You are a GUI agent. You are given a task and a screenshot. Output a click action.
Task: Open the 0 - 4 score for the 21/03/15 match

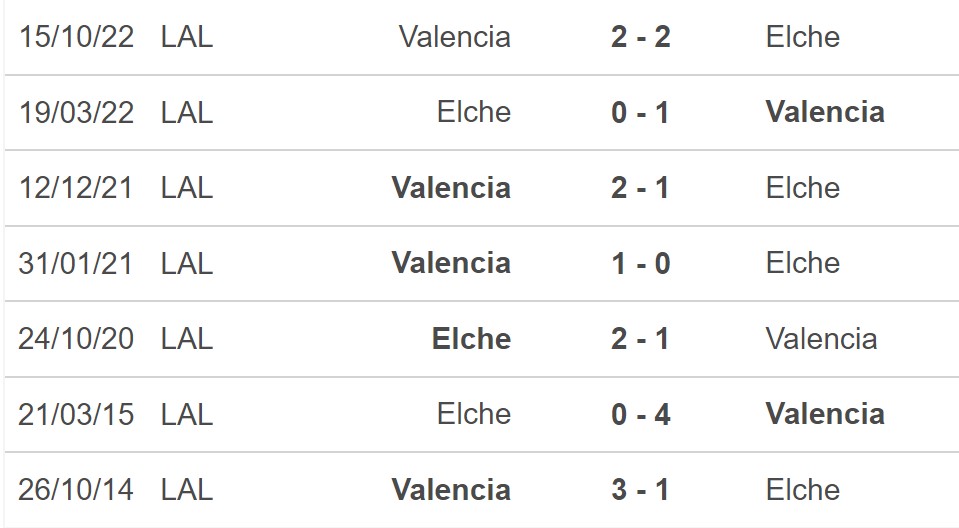tap(640, 415)
